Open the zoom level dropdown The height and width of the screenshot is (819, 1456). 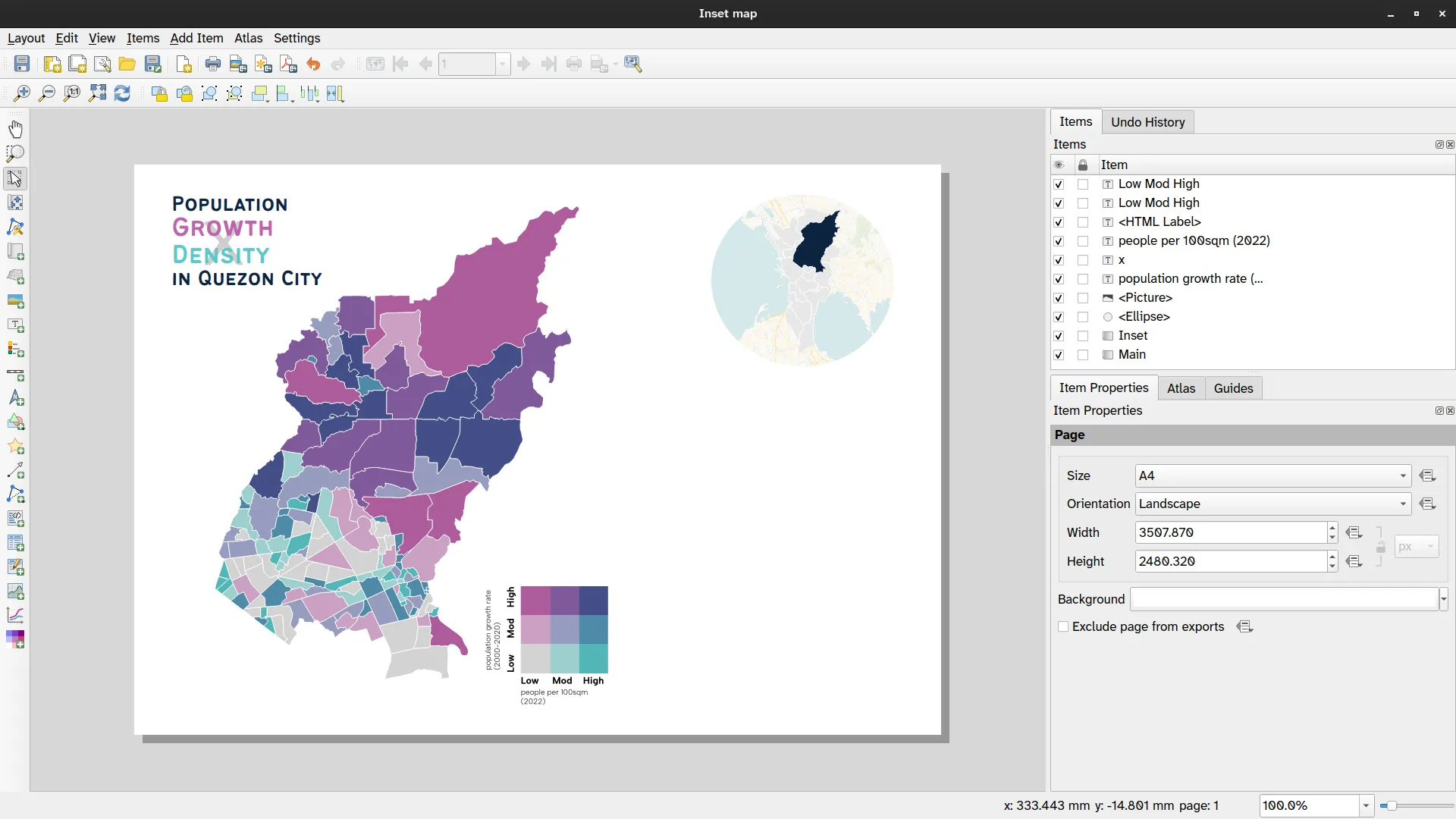point(1366,805)
